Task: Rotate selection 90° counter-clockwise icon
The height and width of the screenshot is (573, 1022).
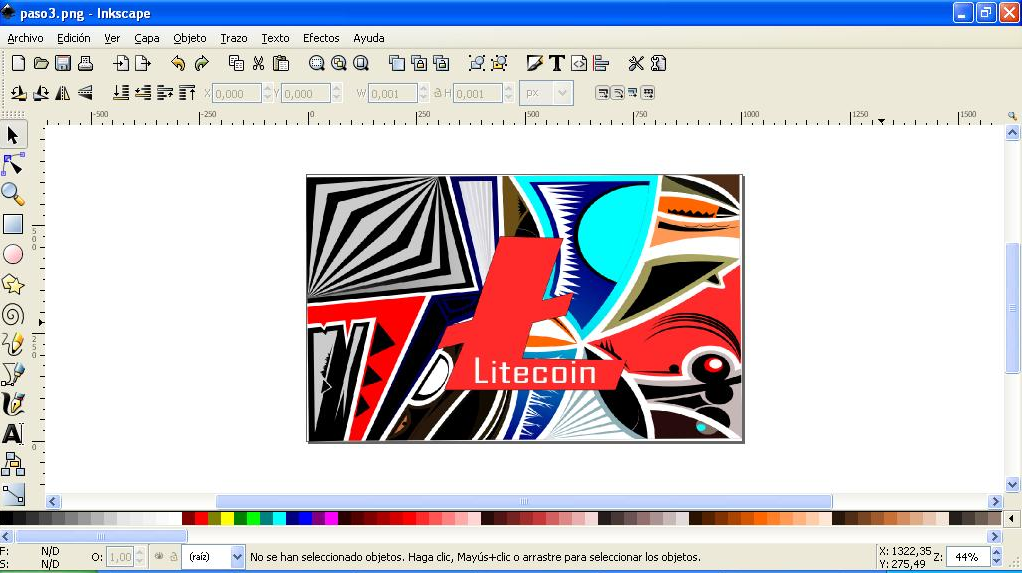Action: tap(18, 93)
